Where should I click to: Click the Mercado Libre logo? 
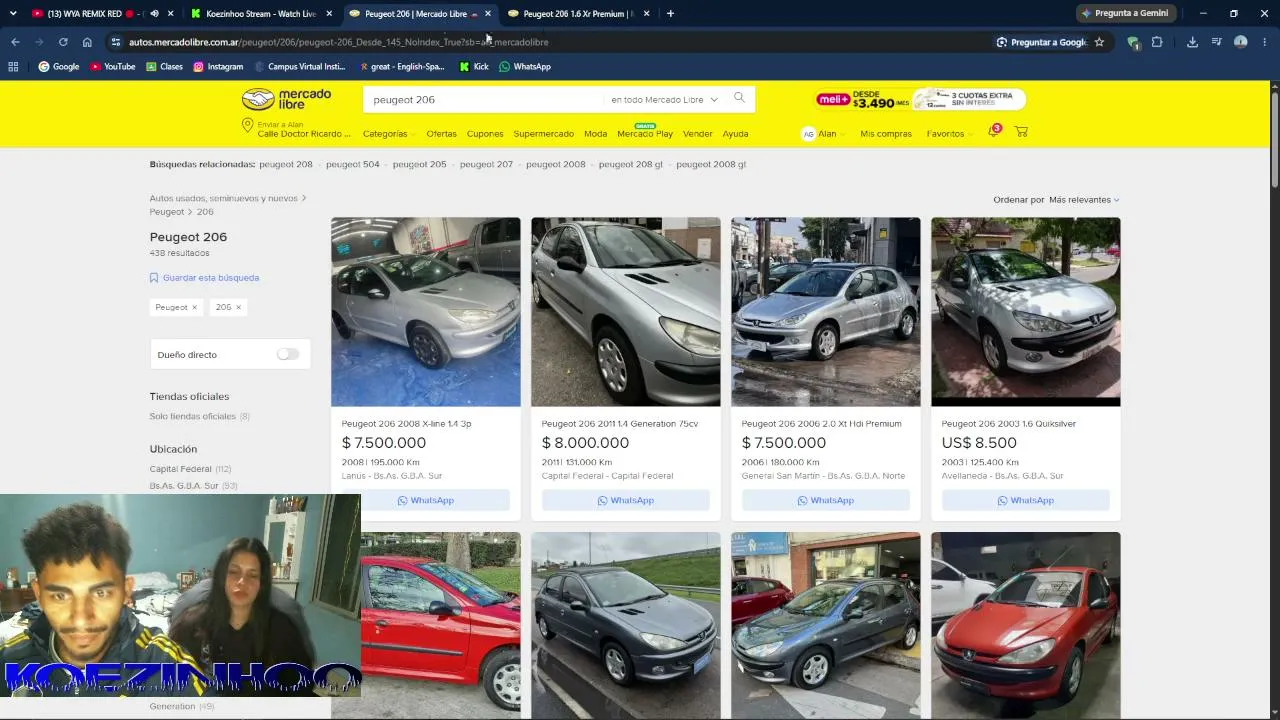[287, 99]
